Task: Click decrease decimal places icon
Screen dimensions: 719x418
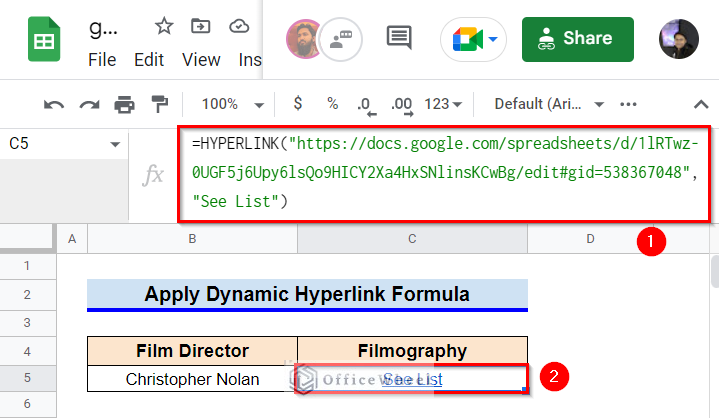Action: click(x=366, y=105)
